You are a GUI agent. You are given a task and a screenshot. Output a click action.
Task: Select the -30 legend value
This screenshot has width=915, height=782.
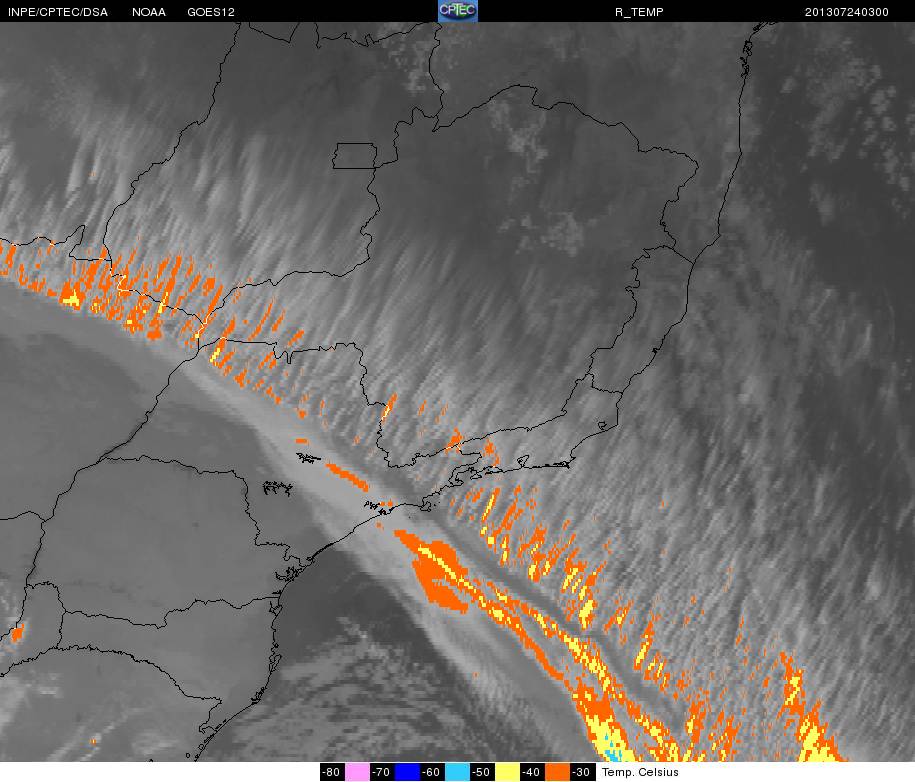(582, 772)
